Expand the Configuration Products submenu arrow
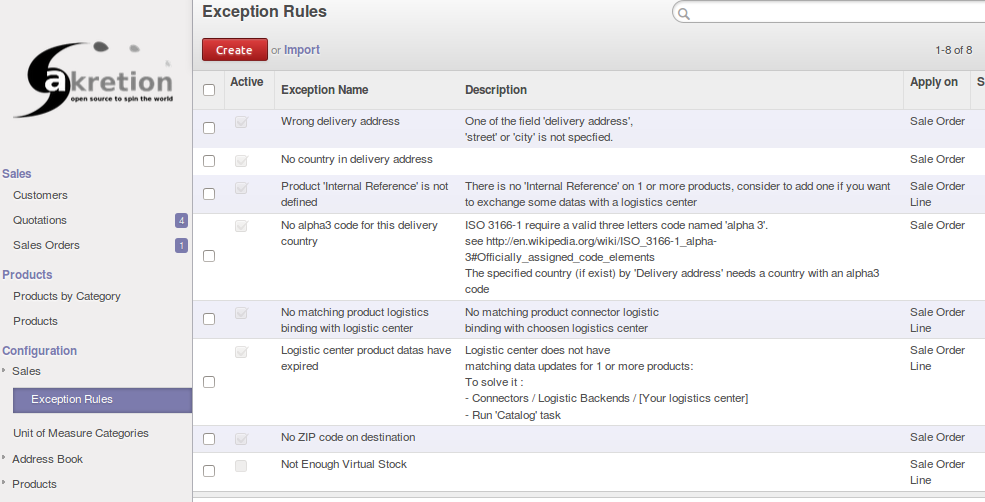The width and height of the screenshot is (985, 502). (4, 483)
